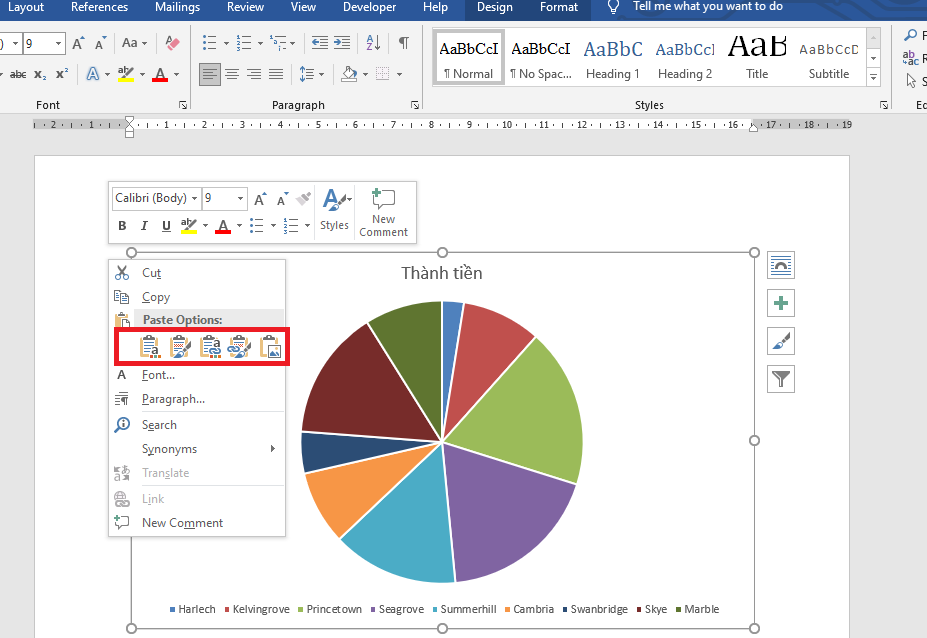Expand the Calibri (Body) font dropdown

click(x=194, y=199)
